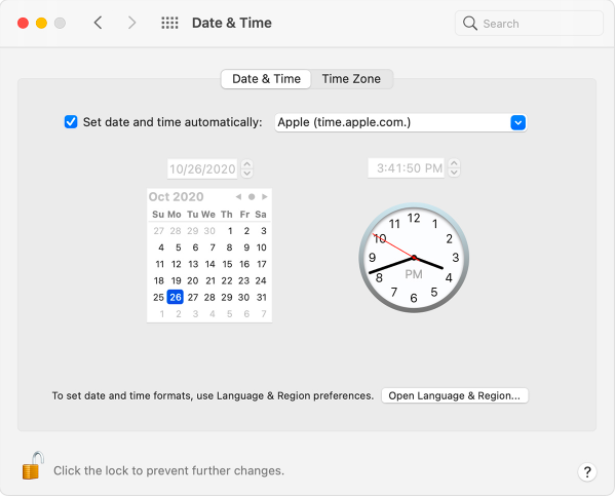Select October 18 in the calendar
Screen dimensions: 615x496
(x=159, y=281)
